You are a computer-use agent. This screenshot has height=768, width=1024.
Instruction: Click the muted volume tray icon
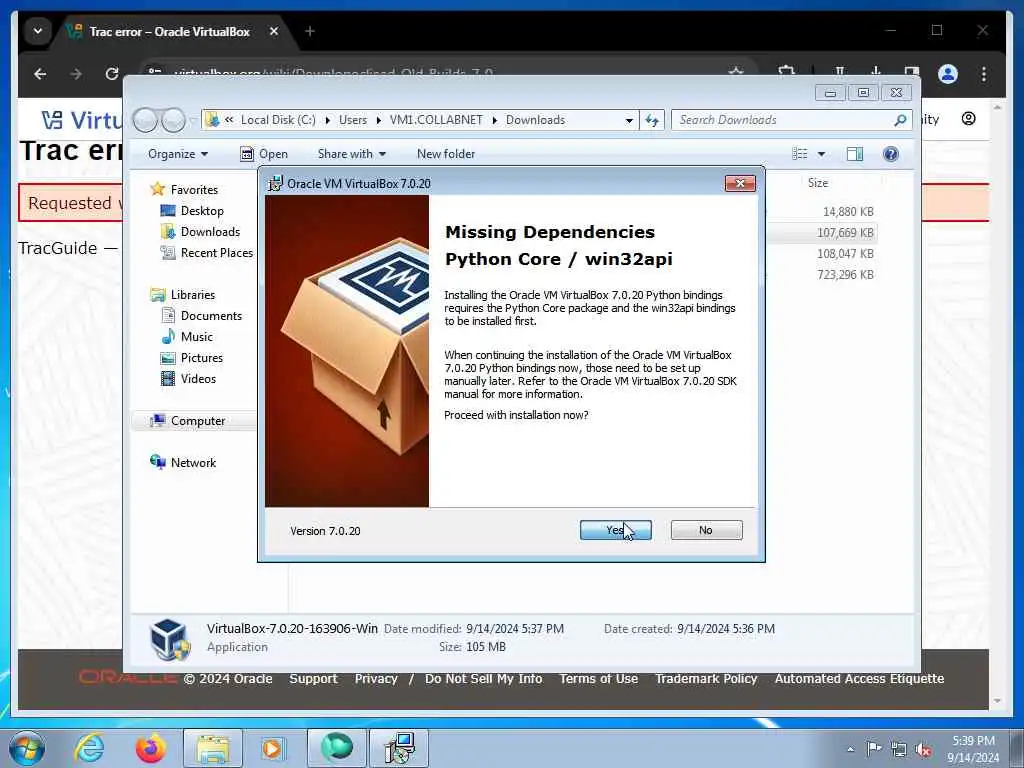pyautogui.click(x=923, y=749)
